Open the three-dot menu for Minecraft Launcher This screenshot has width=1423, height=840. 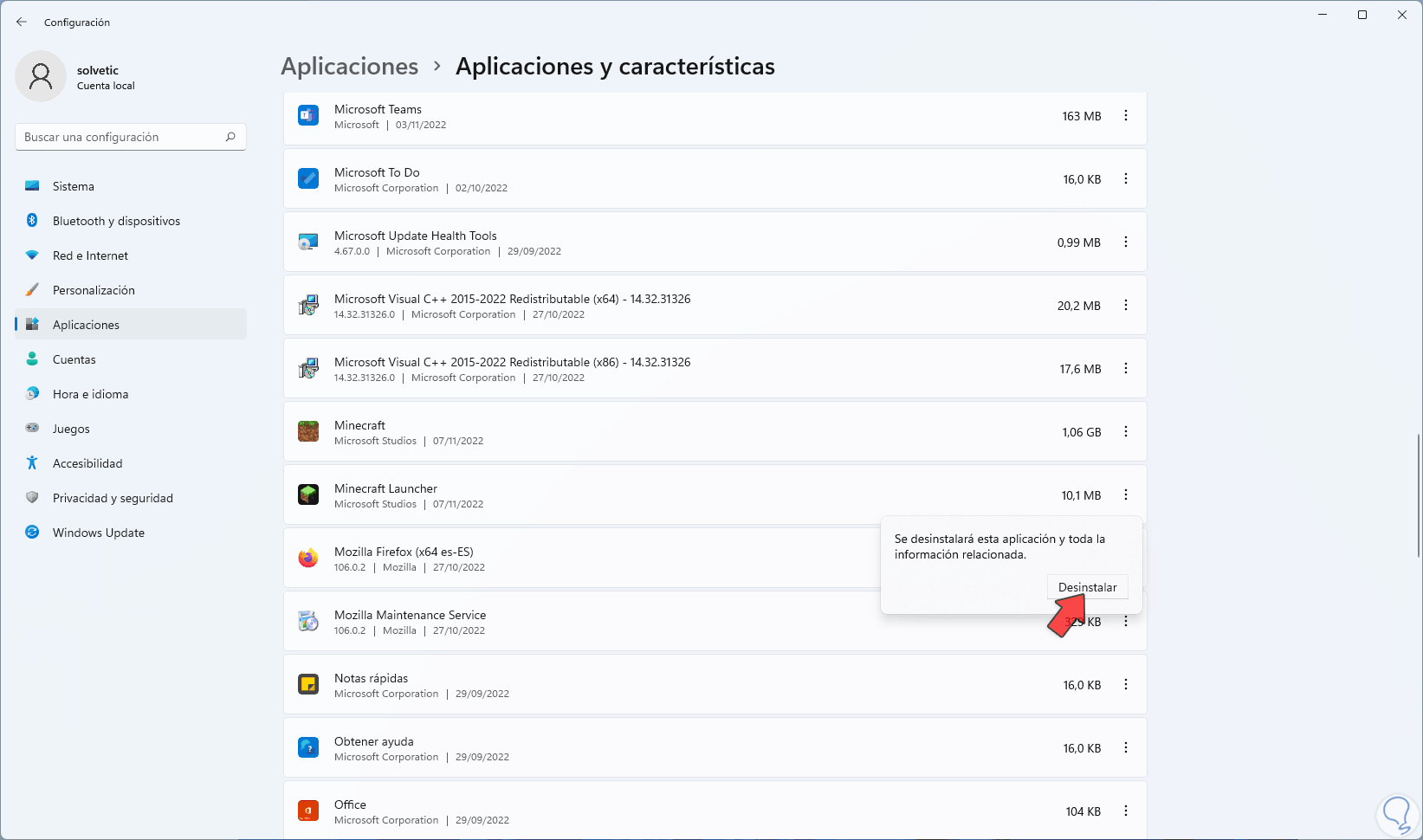pos(1125,494)
